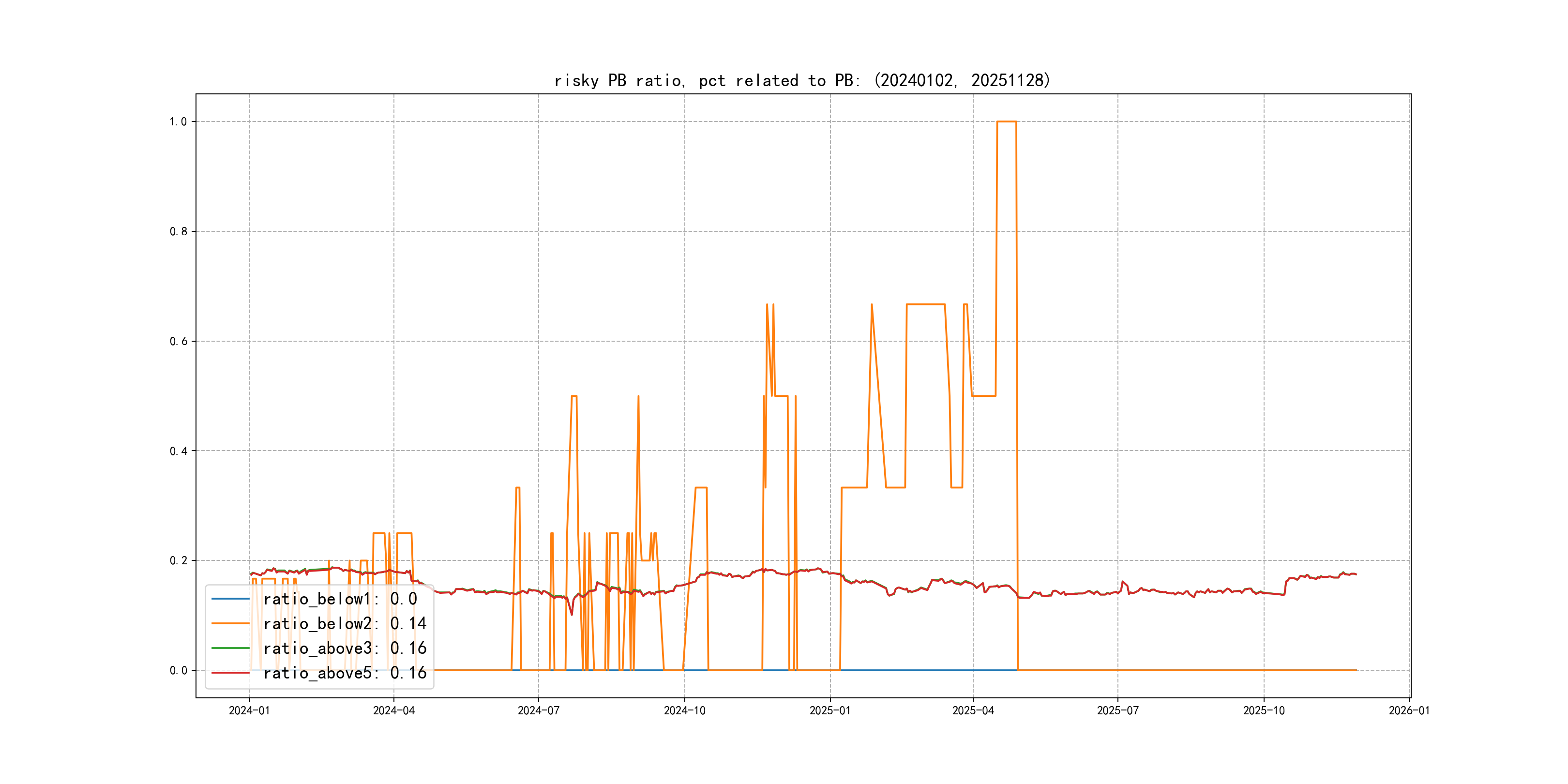The width and height of the screenshot is (1568, 784).
Task: Click the orange plateau at value 1.0
Action: (1007, 122)
